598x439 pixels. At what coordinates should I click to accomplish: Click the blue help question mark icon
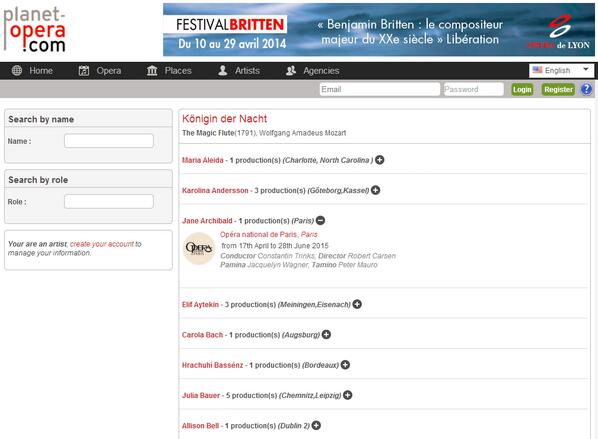point(587,89)
